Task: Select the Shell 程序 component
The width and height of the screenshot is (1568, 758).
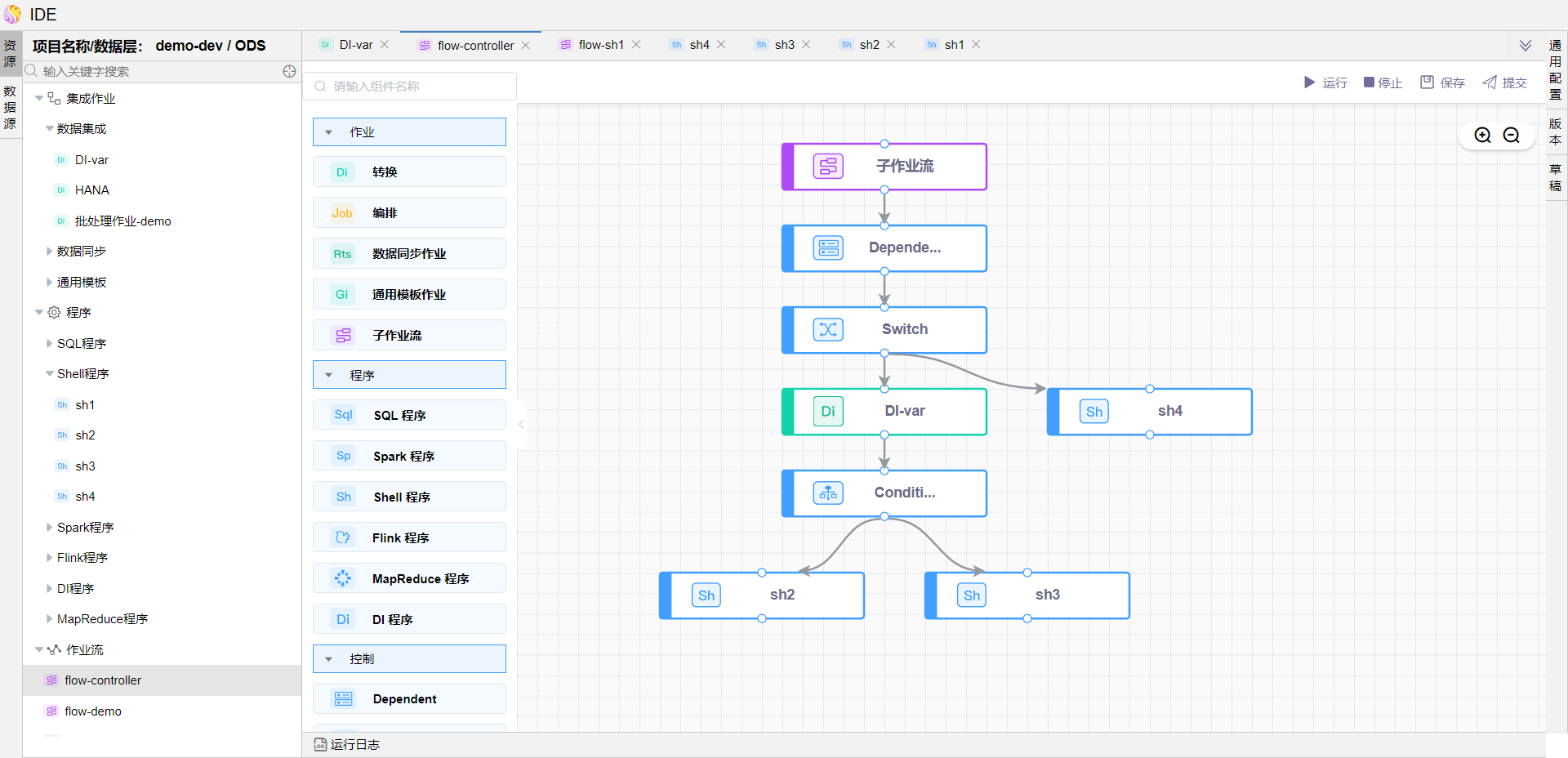Action: point(408,497)
